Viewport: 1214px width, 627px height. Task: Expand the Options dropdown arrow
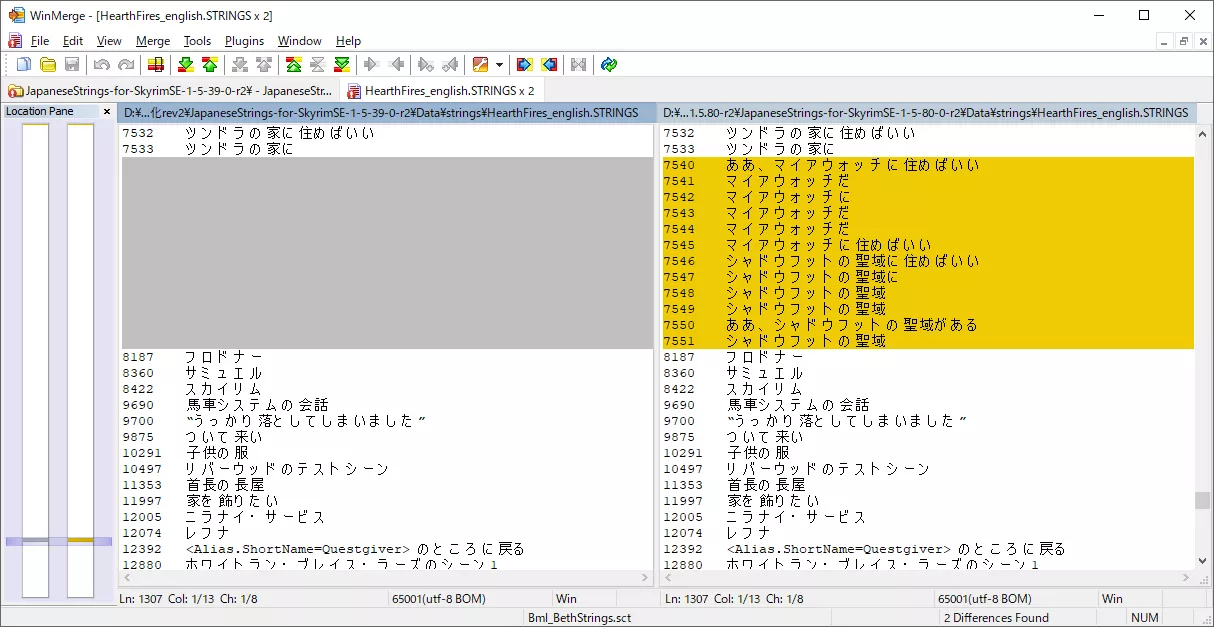click(498, 65)
